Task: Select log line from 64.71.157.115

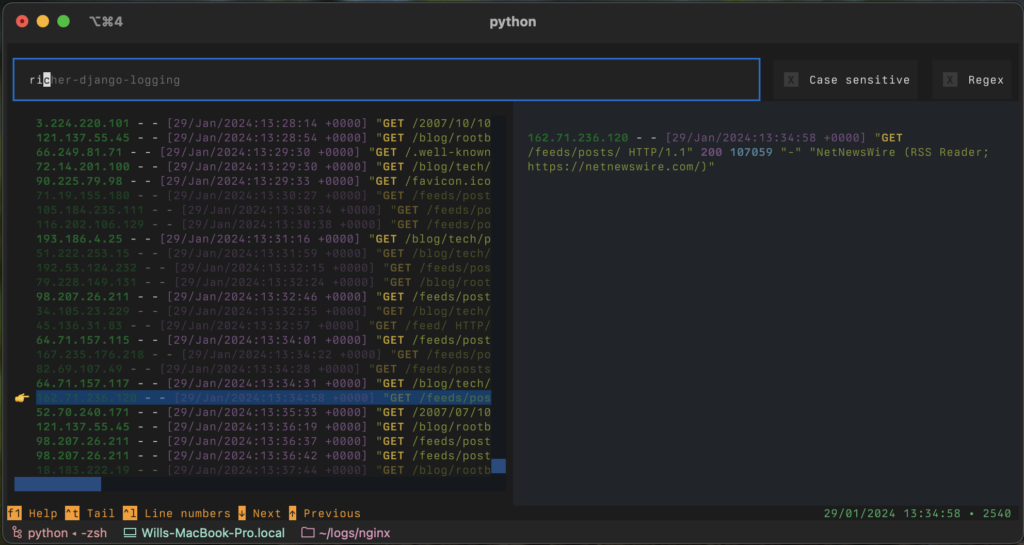Action: [263, 340]
